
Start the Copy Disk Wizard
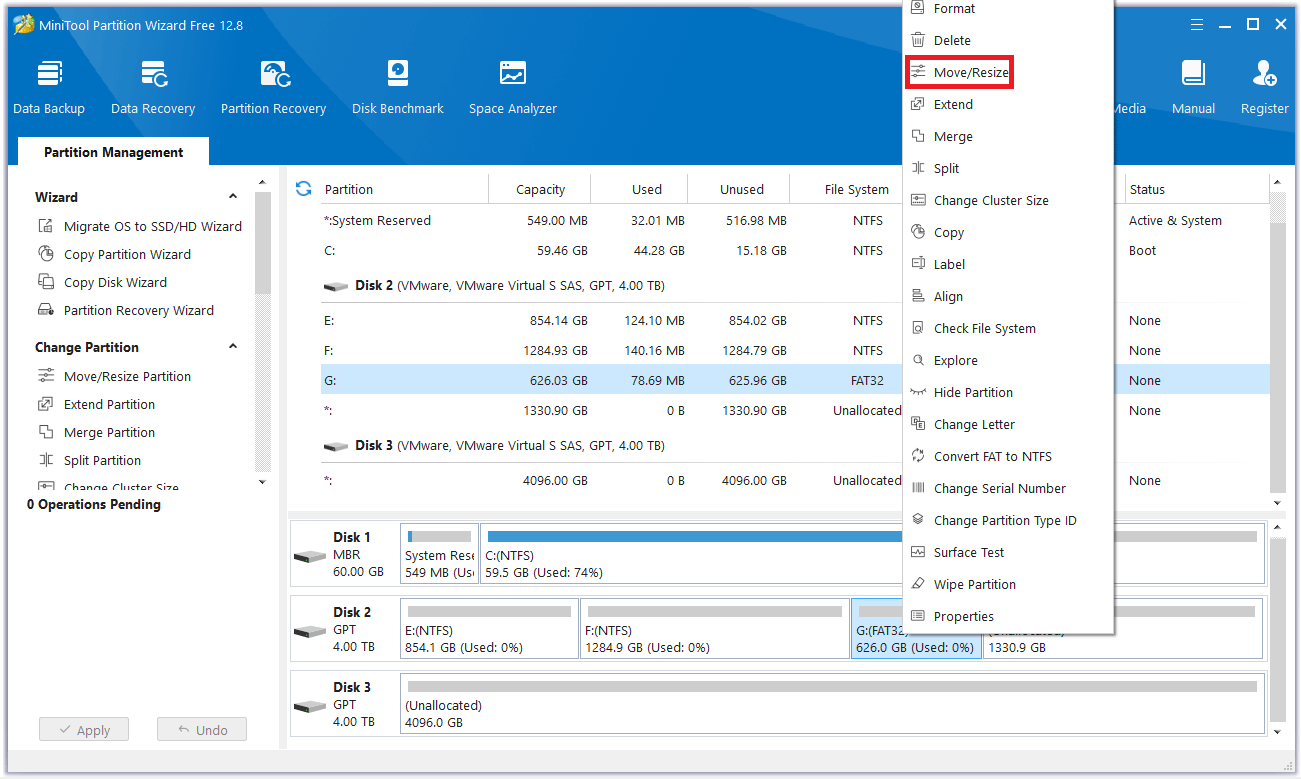click(102, 282)
